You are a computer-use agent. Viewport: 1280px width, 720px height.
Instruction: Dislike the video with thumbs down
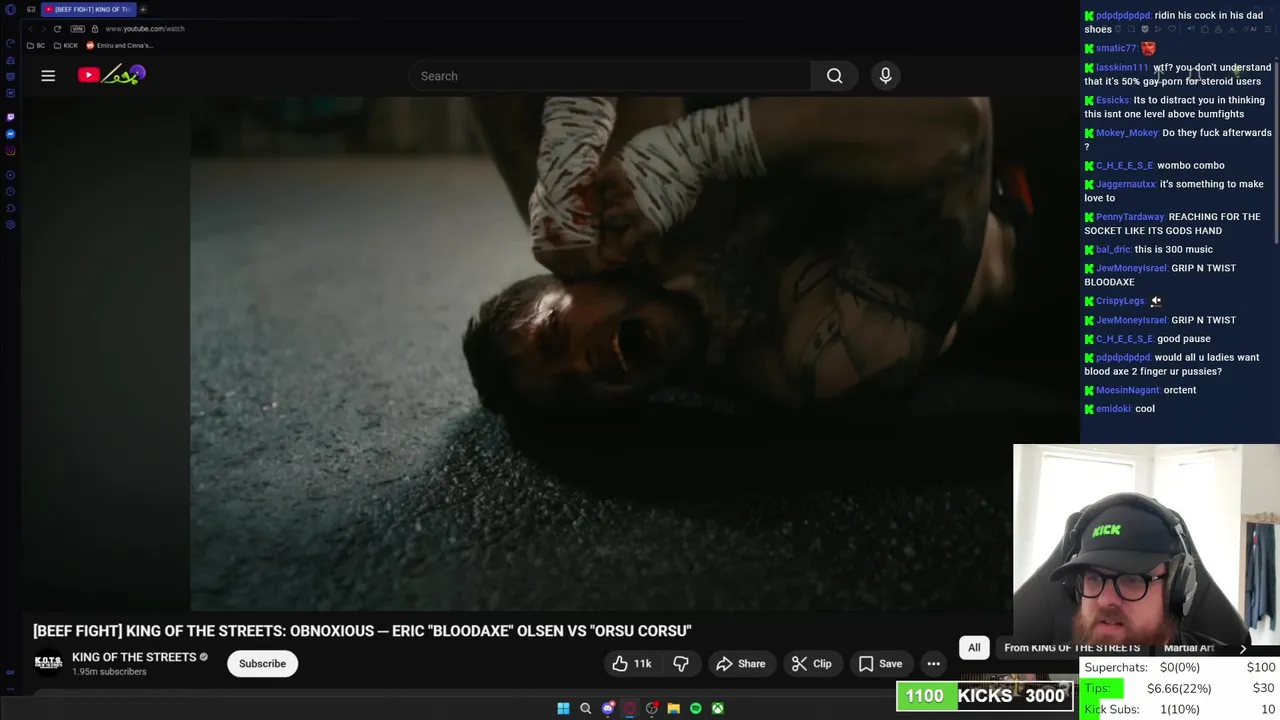click(681, 664)
